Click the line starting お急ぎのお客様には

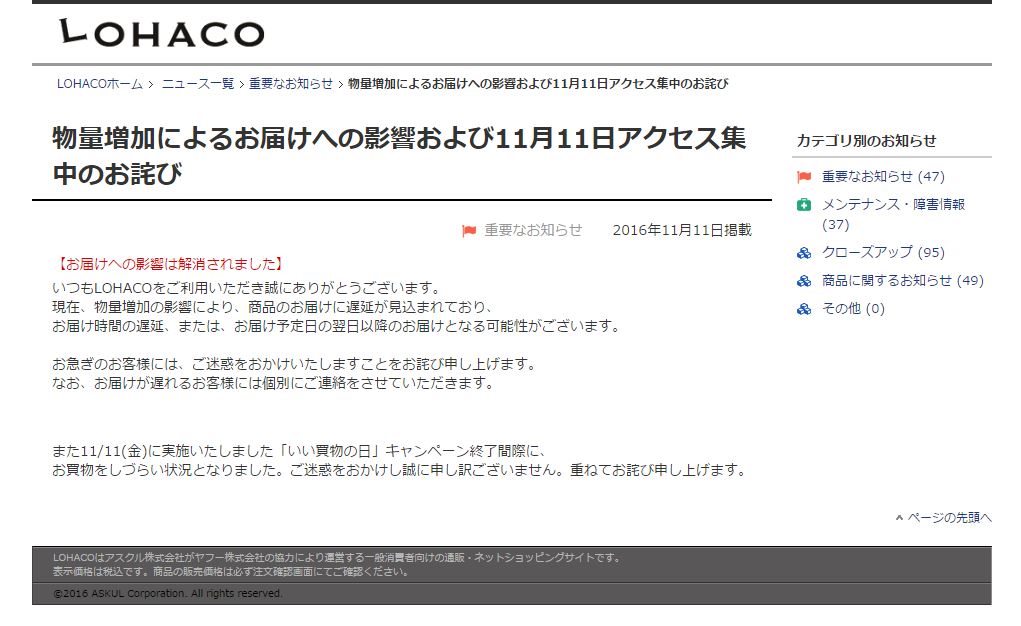click(x=294, y=364)
